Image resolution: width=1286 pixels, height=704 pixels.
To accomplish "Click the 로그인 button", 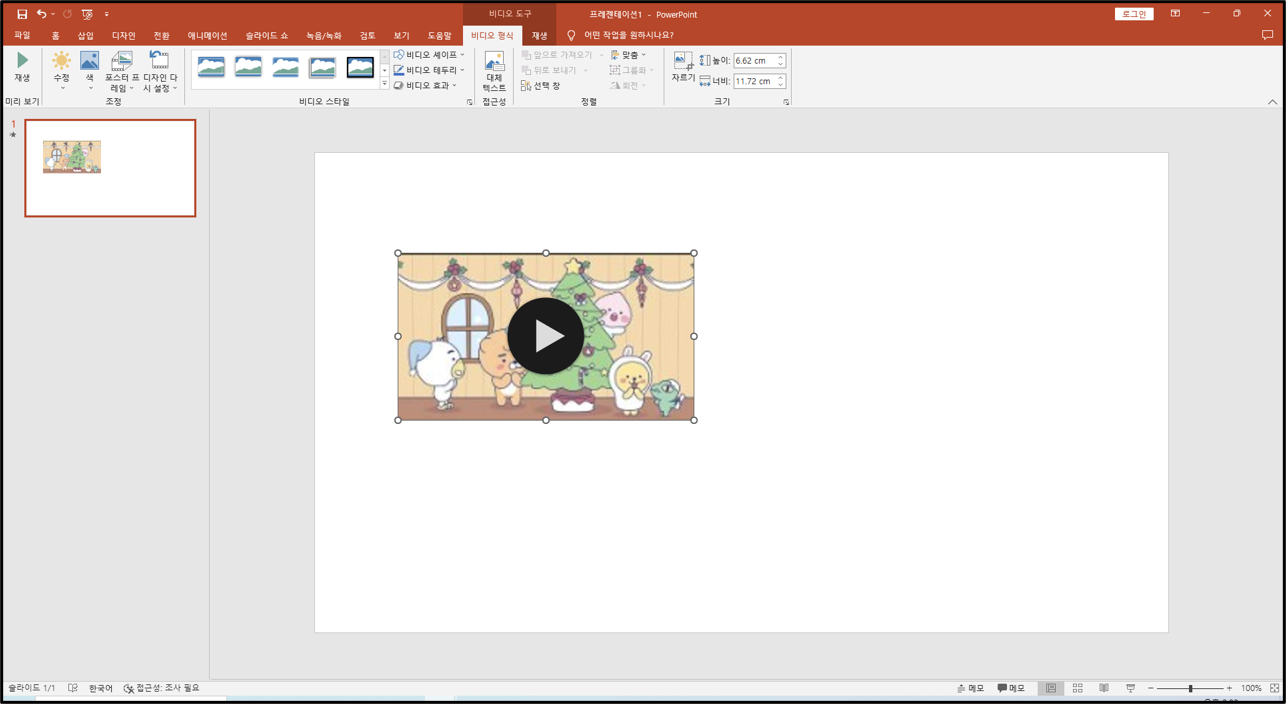I will click(1134, 14).
